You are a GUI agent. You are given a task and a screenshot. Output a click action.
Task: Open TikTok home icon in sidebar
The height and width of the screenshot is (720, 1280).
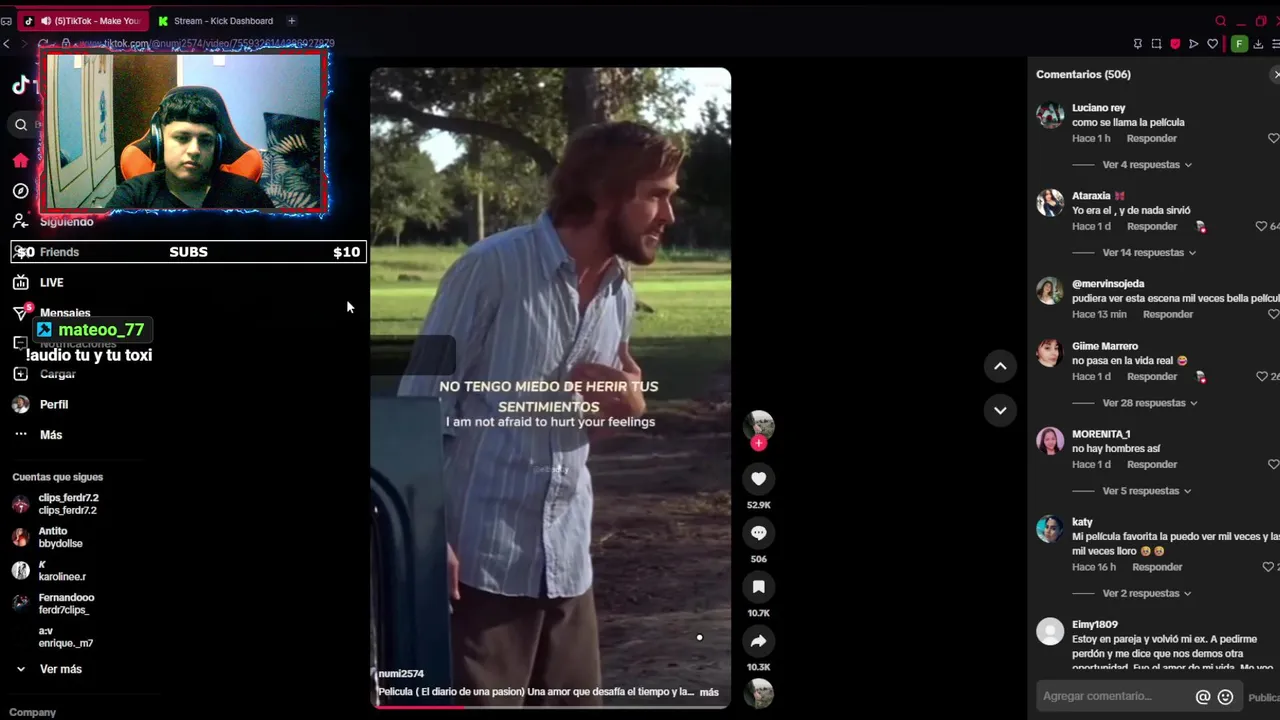click(x=20, y=160)
